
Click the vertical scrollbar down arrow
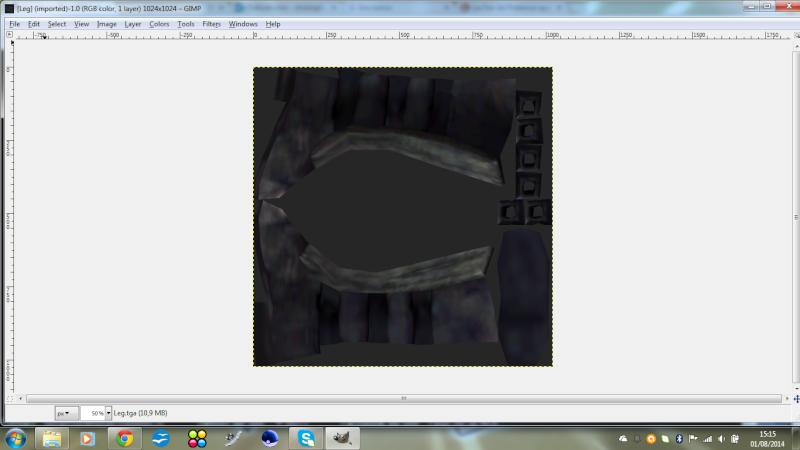(x=796, y=389)
